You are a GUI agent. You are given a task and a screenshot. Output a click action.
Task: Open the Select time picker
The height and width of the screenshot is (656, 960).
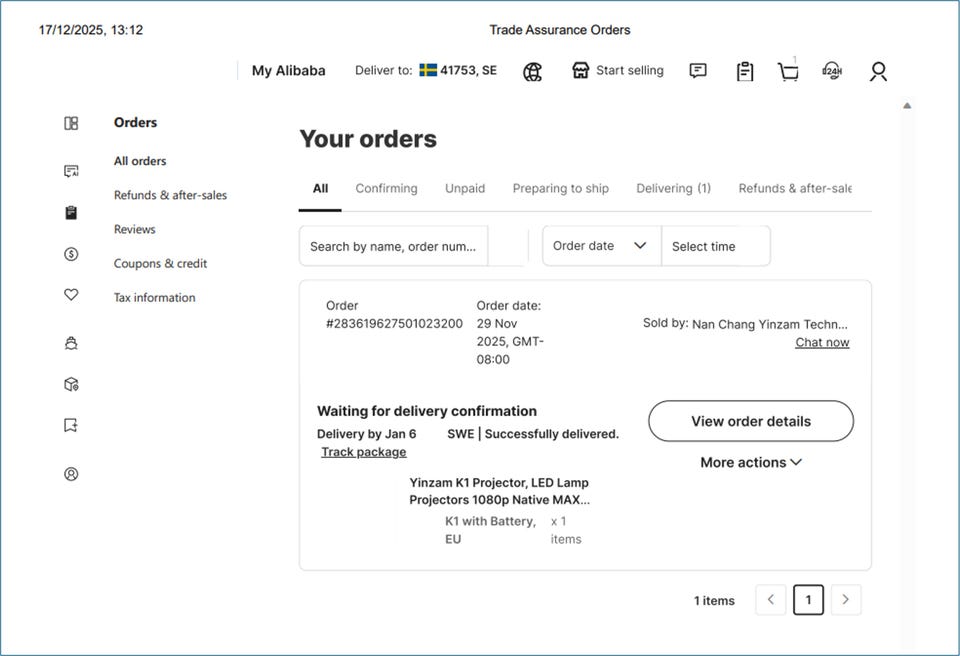tap(716, 246)
